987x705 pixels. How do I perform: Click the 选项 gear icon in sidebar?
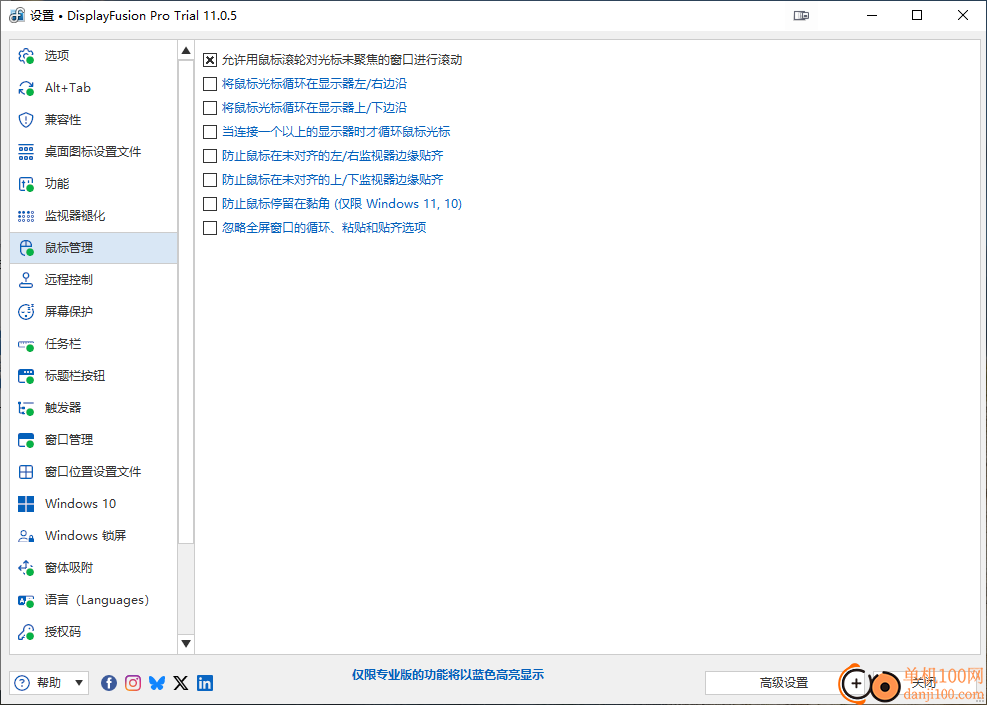(x=26, y=56)
